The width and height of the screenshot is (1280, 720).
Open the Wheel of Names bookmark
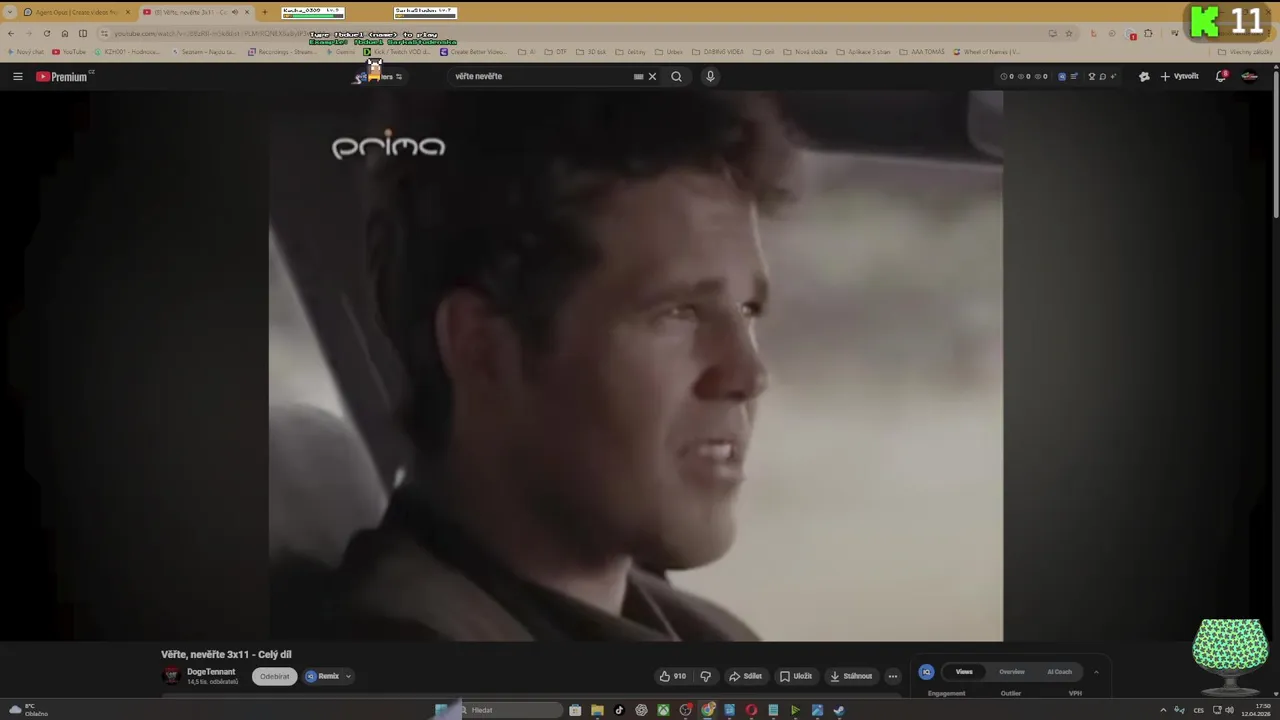click(986, 52)
